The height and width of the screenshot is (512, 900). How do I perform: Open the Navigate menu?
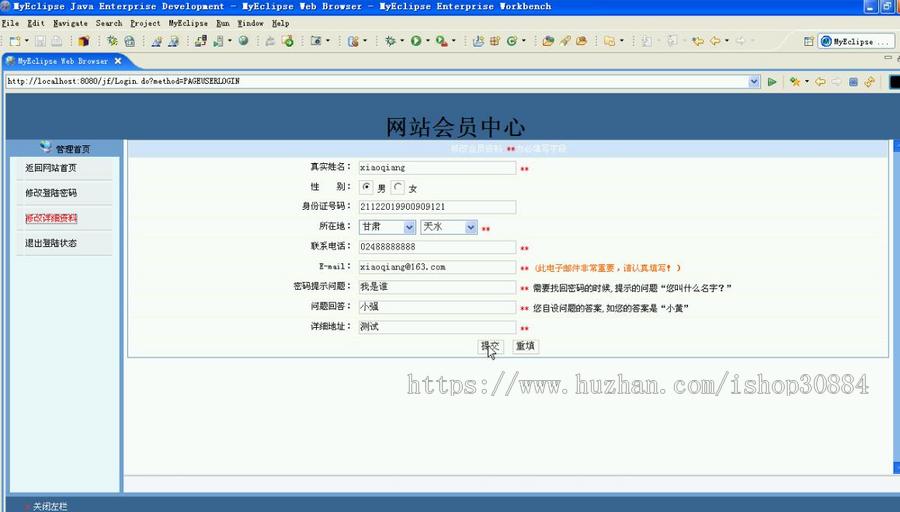click(x=70, y=23)
